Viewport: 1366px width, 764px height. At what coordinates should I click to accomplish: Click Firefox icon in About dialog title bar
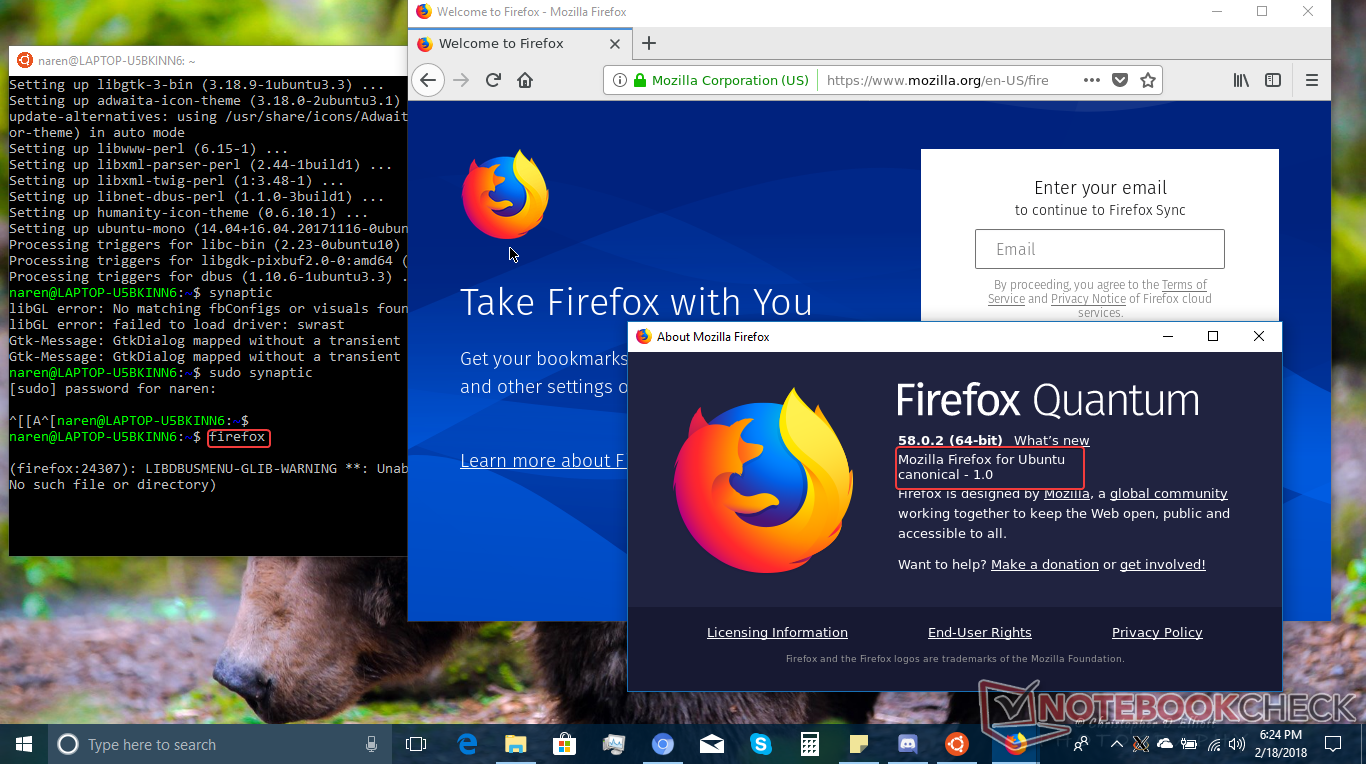coord(643,337)
